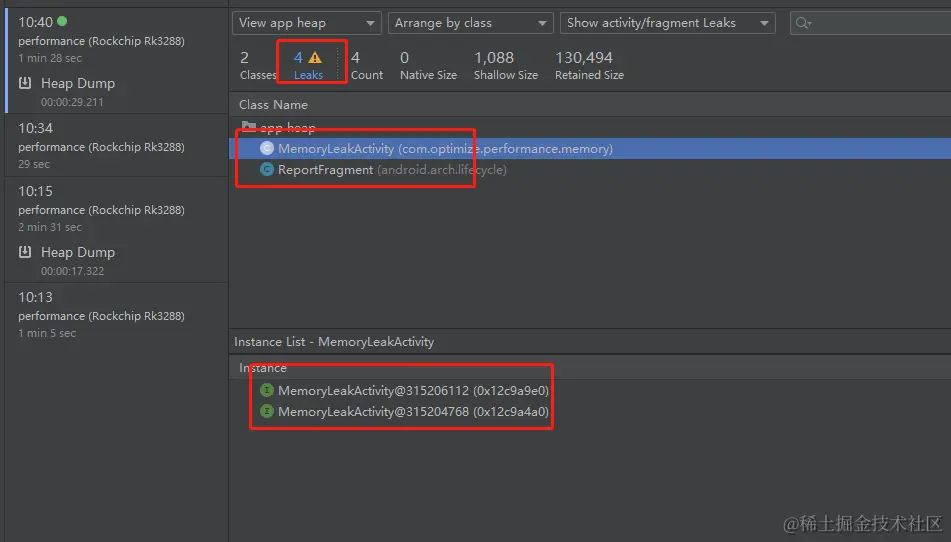Click the green recording indicator at 10:40

pyautogui.click(x=62, y=21)
